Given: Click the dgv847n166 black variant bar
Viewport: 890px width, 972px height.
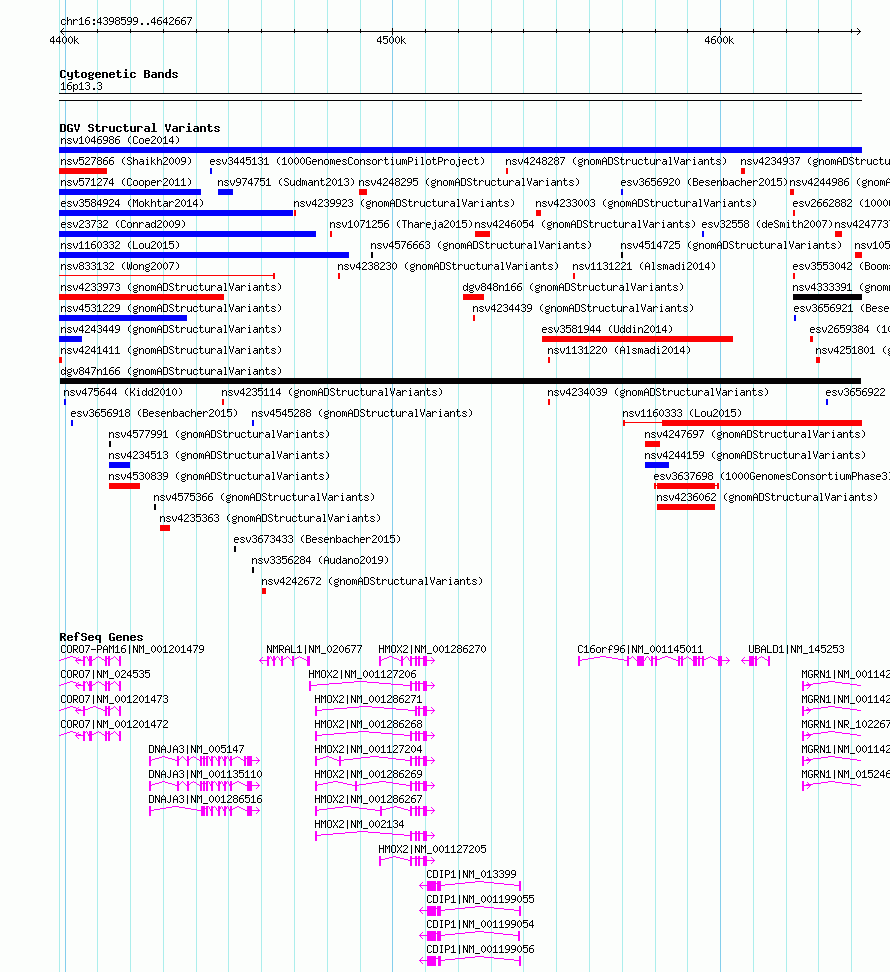Looking at the screenshot, I should 460,381.
